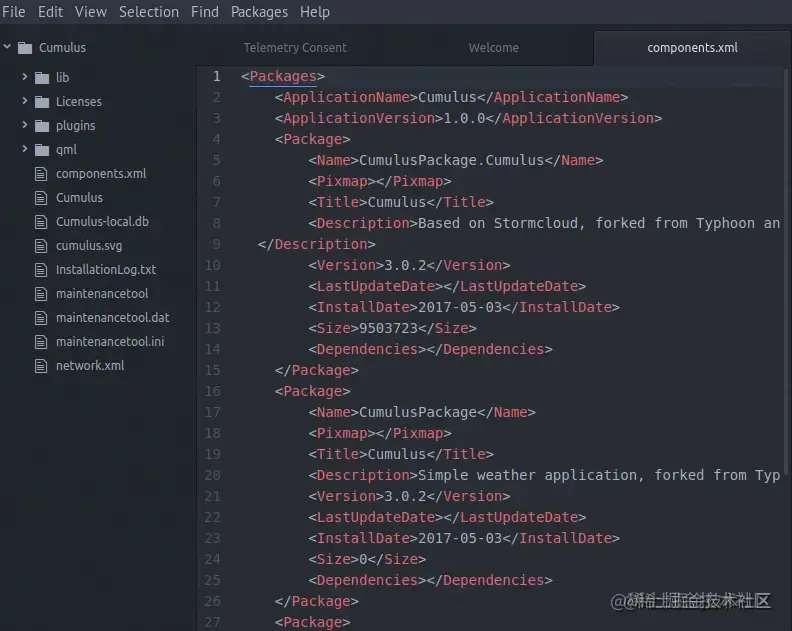Open InstallationLog.txt in the tree
The height and width of the screenshot is (631, 792).
(x=106, y=270)
